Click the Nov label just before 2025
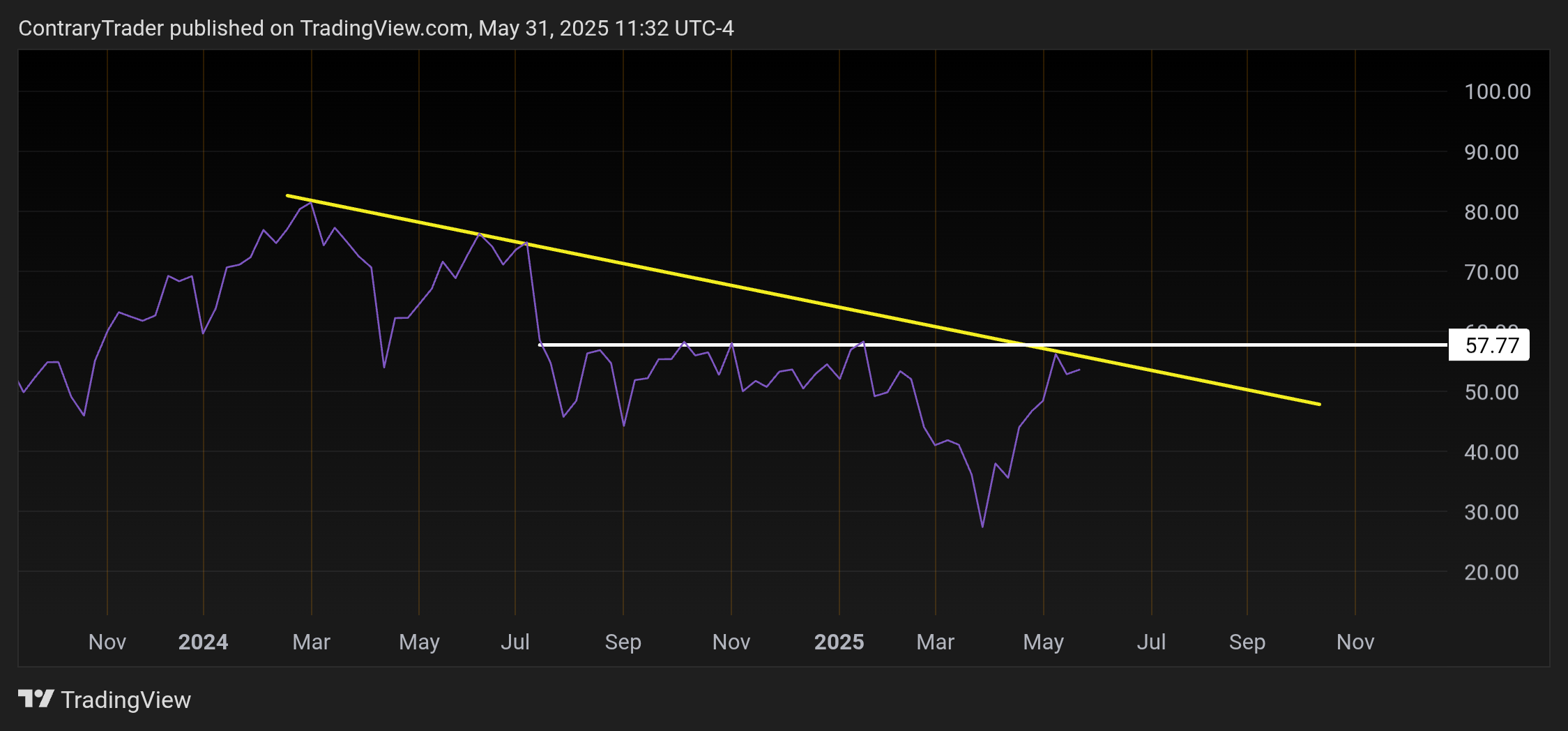 coord(731,642)
